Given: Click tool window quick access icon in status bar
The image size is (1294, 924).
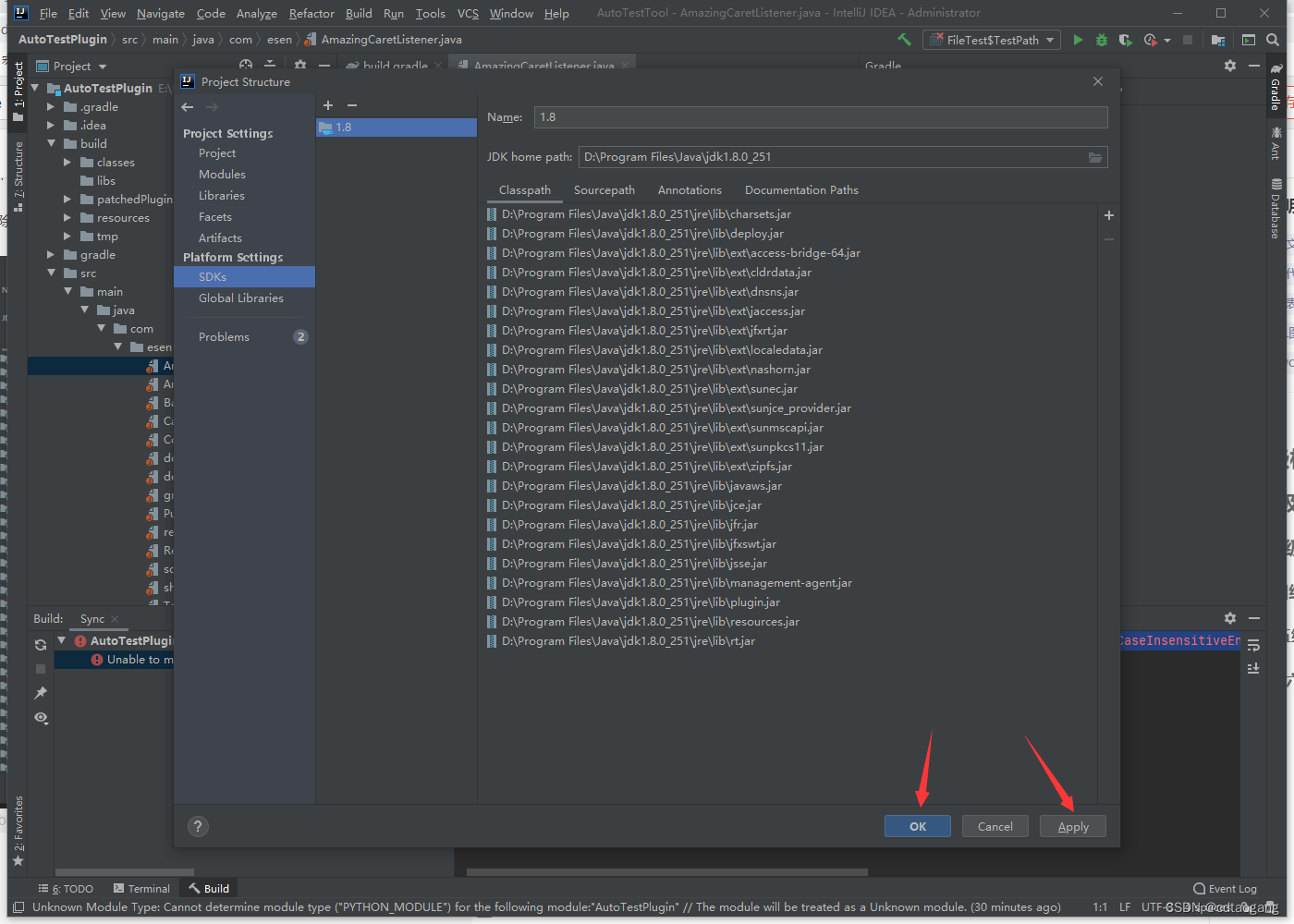Looking at the screenshot, I should [18, 907].
